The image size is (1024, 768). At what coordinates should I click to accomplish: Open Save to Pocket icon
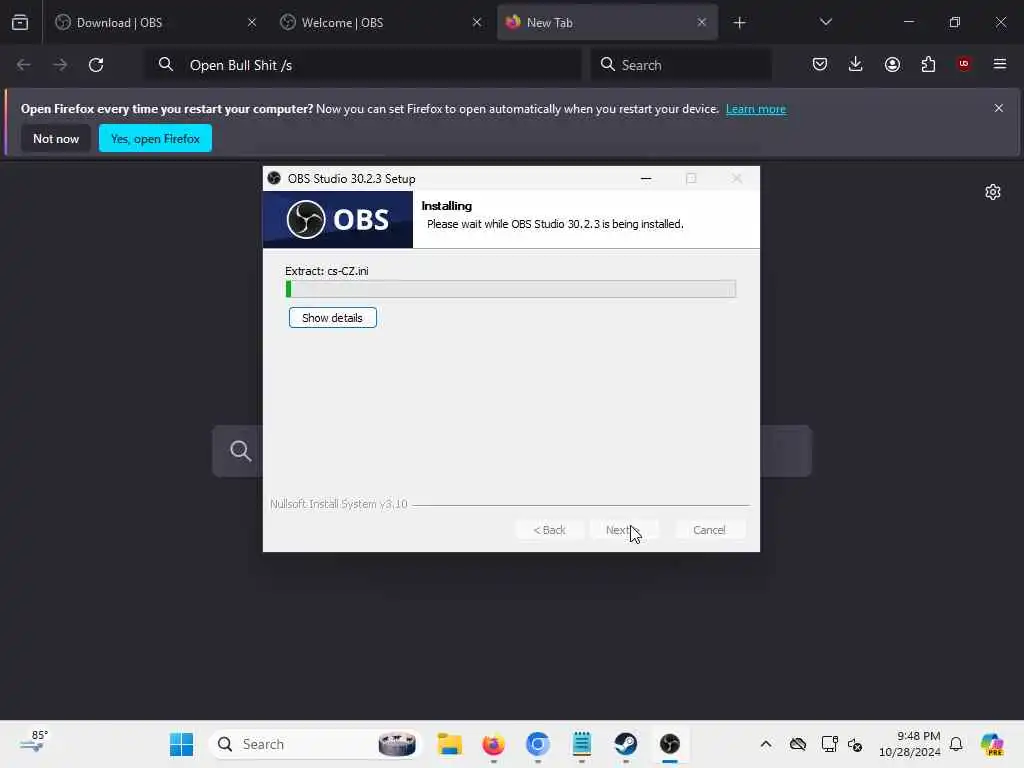820,65
